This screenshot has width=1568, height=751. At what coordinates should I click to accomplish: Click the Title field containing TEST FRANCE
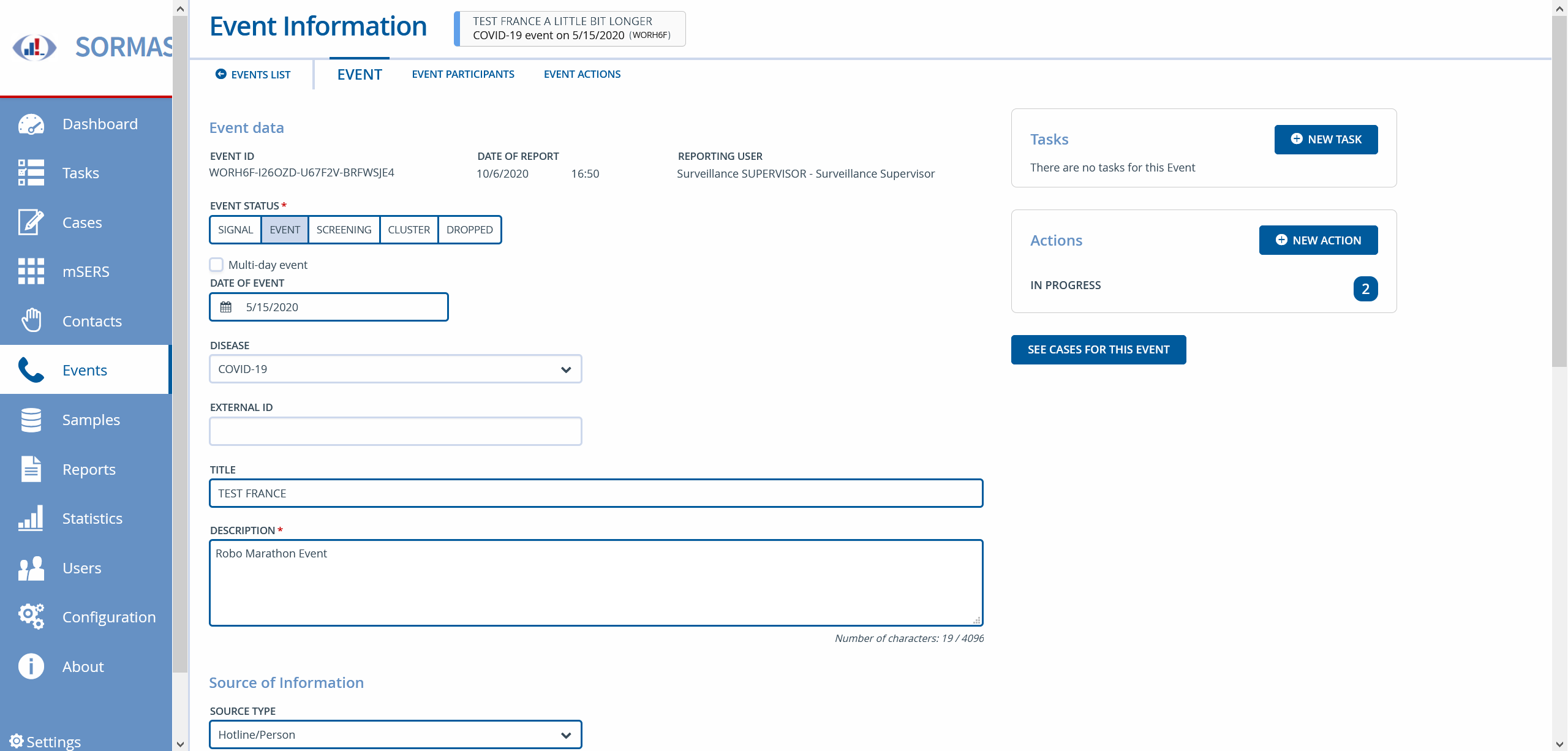[596, 493]
